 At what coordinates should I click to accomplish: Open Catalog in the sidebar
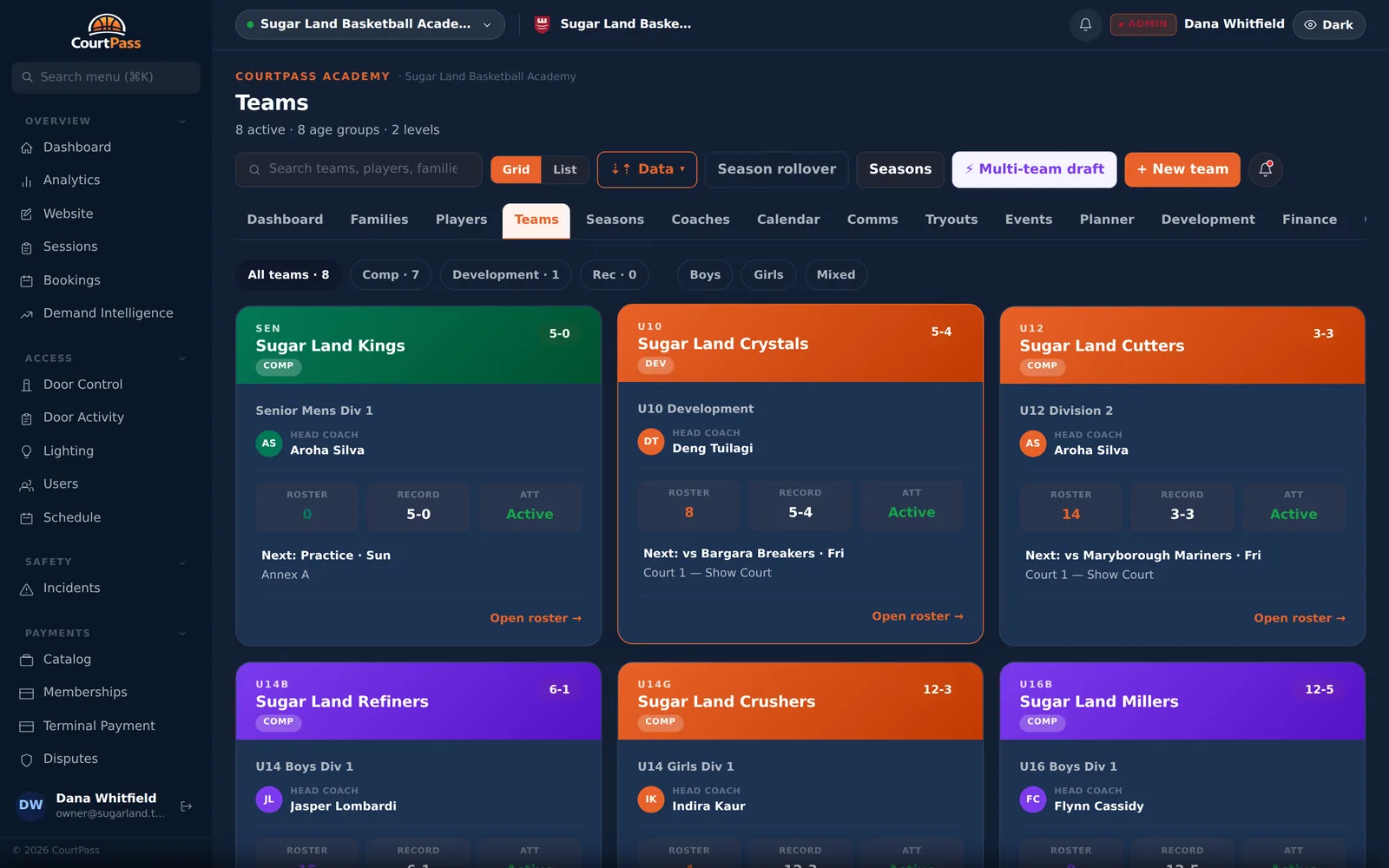point(67,660)
